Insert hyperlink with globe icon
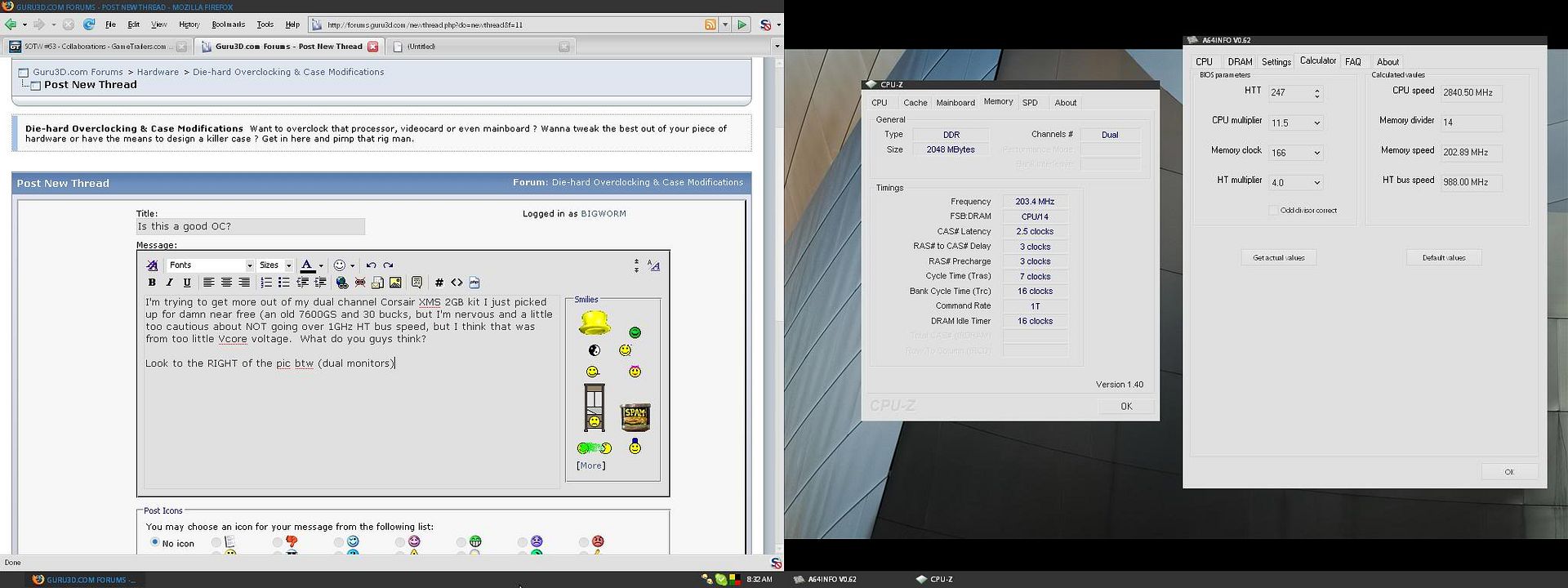The height and width of the screenshot is (588, 1568). pyautogui.click(x=342, y=283)
